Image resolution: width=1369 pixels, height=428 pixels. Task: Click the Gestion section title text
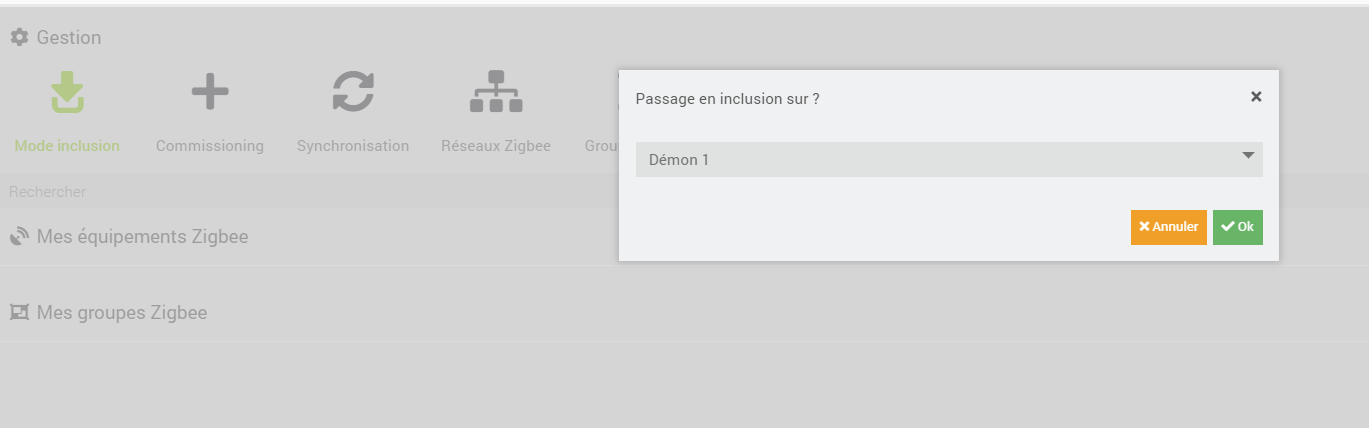(69, 38)
